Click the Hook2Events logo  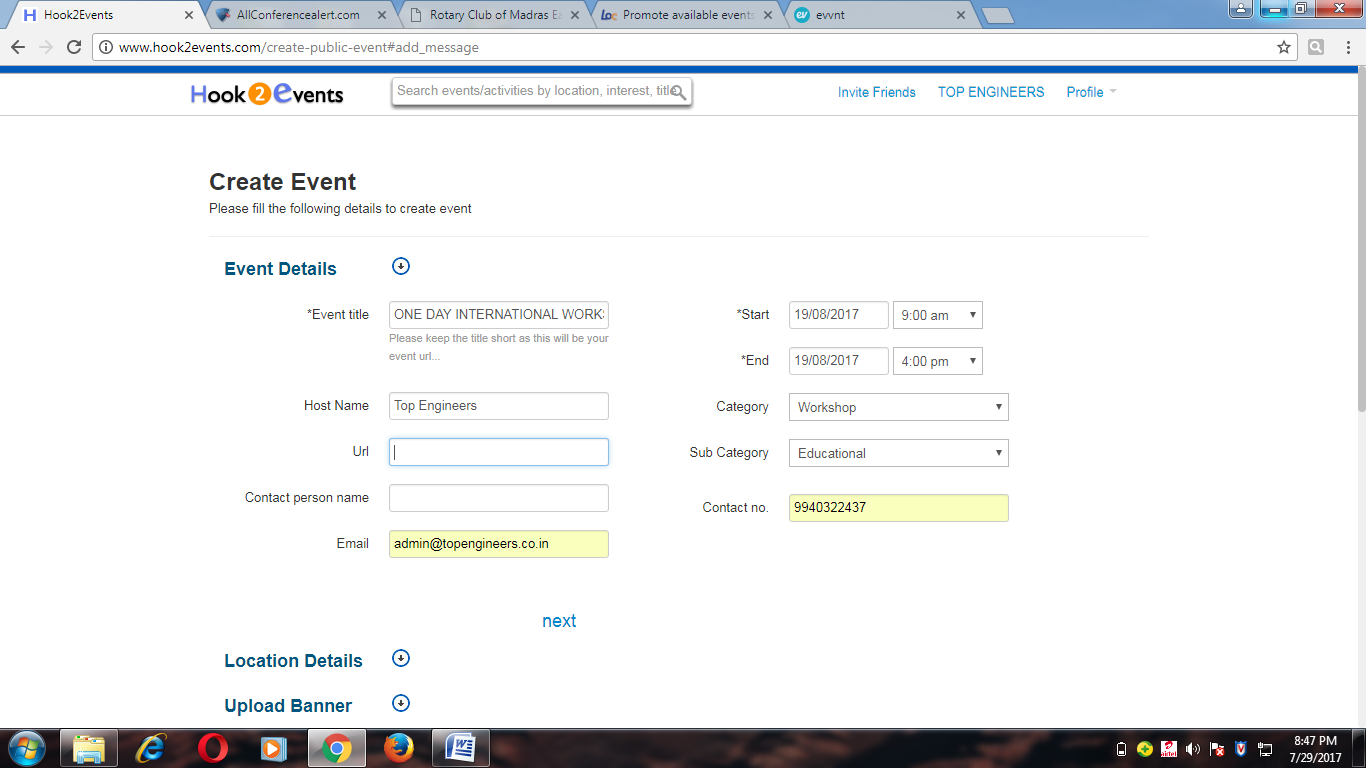[x=267, y=93]
